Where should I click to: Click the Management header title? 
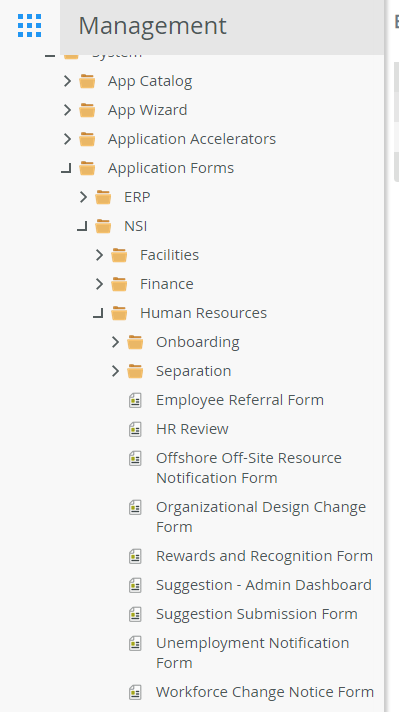tap(153, 25)
